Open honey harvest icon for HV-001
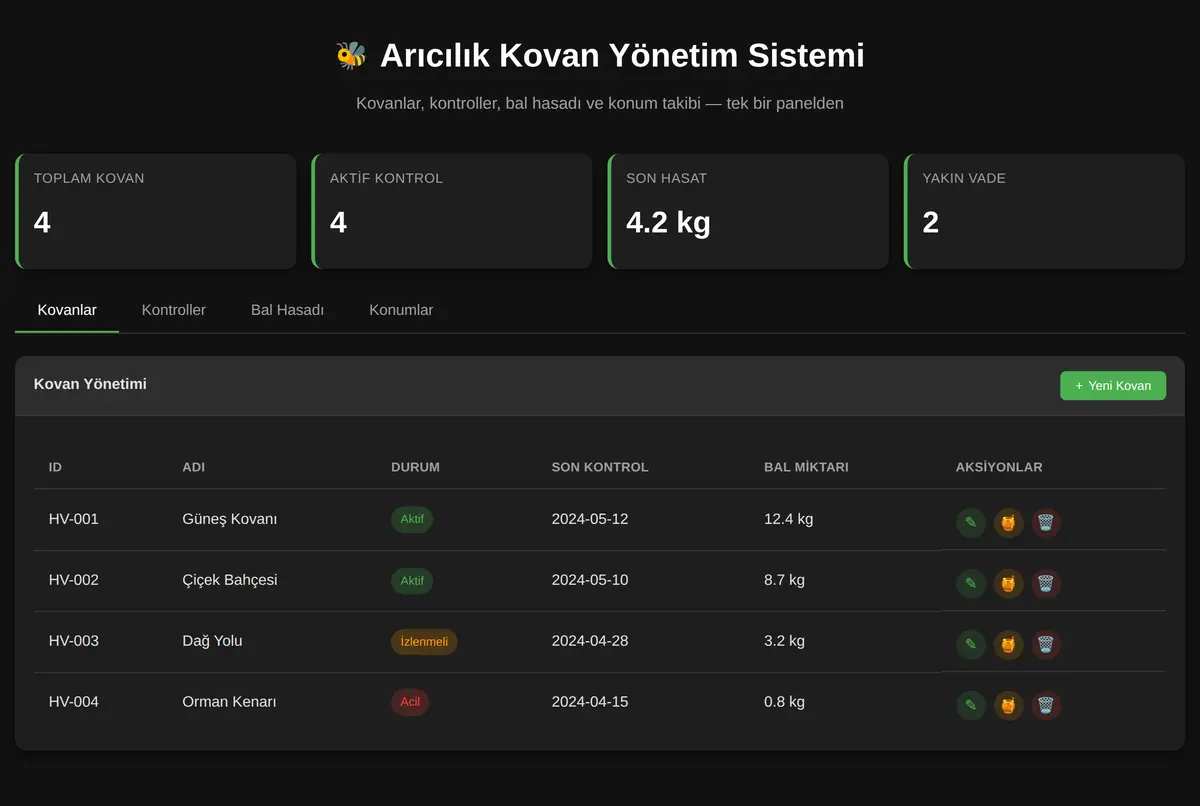The width and height of the screenshot is (1200, 806). (x=1008, y=522)
